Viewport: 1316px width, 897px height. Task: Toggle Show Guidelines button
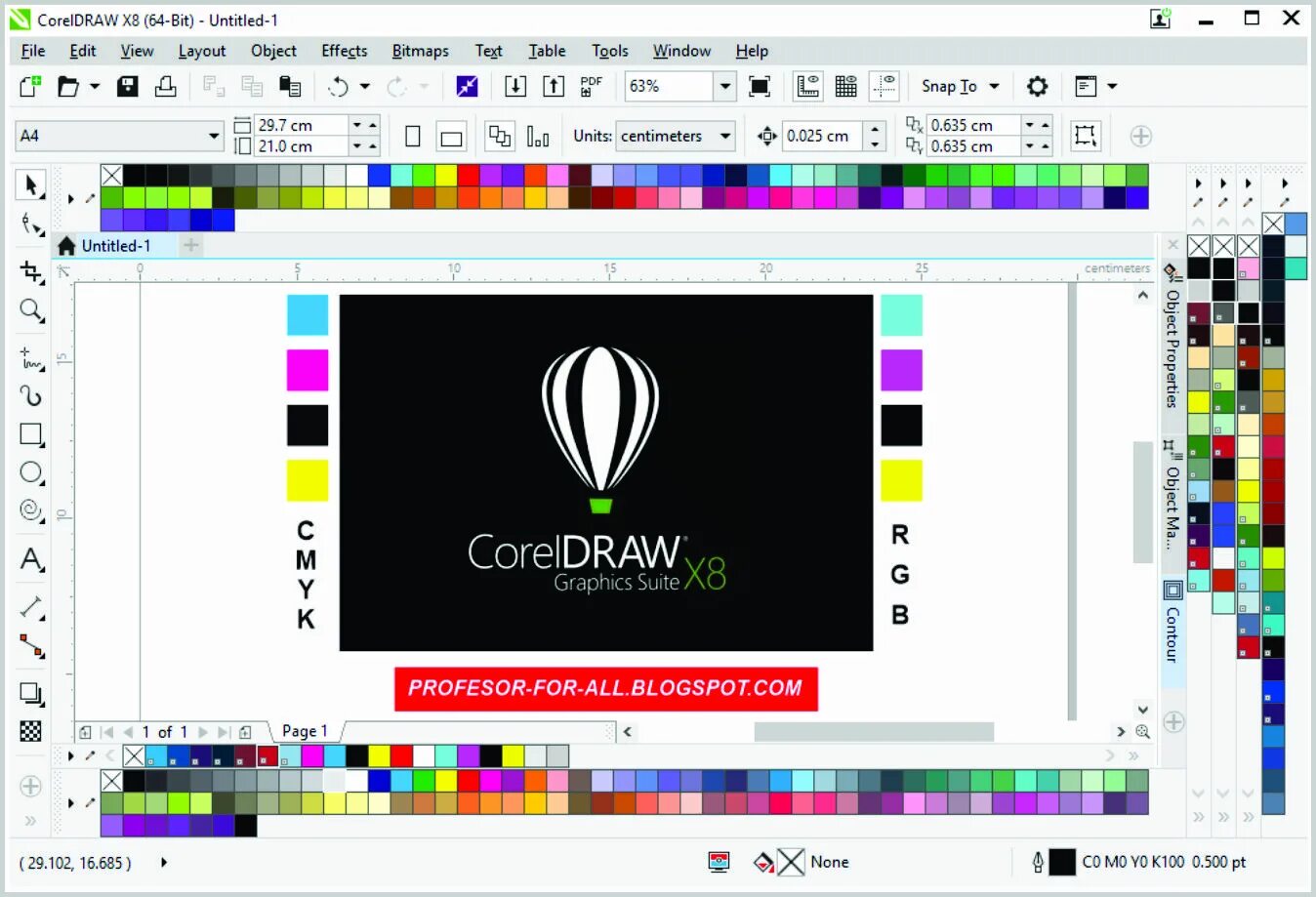884,86
